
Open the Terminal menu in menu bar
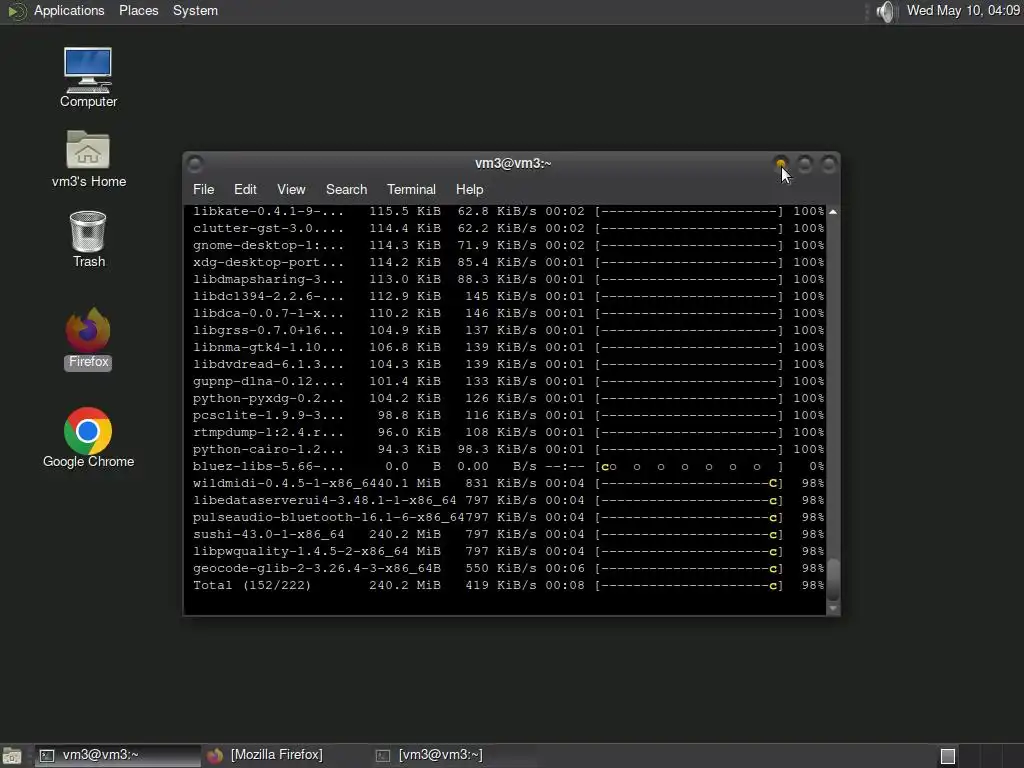pos(411,189)
